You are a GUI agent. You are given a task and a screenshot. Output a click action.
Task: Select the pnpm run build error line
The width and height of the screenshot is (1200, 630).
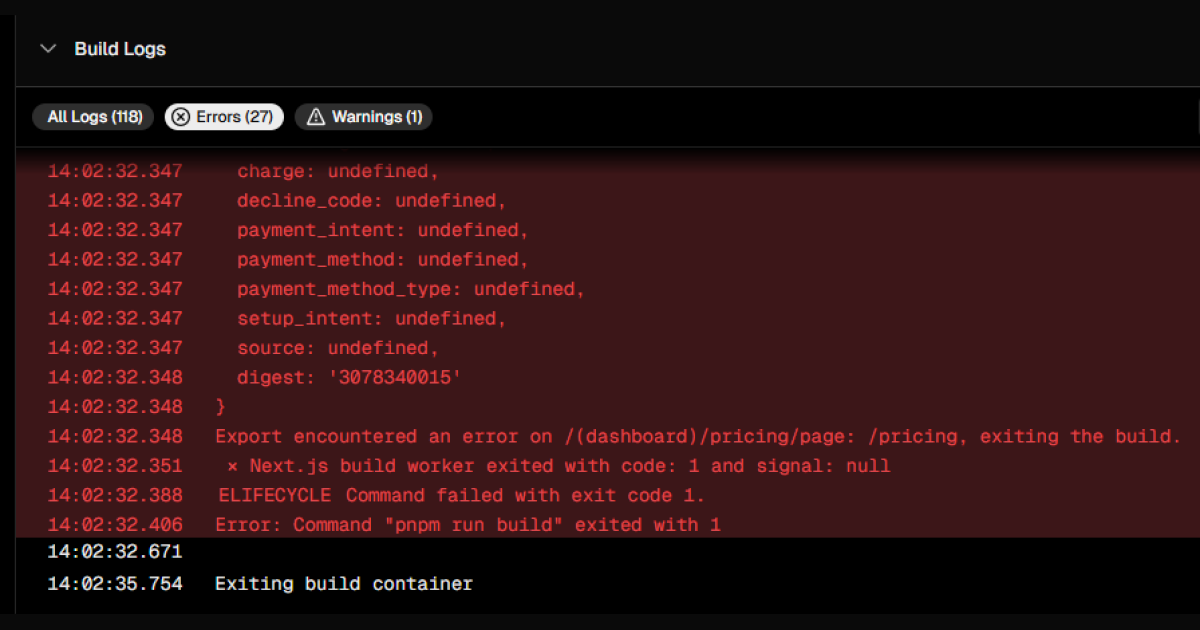[607, 524]
